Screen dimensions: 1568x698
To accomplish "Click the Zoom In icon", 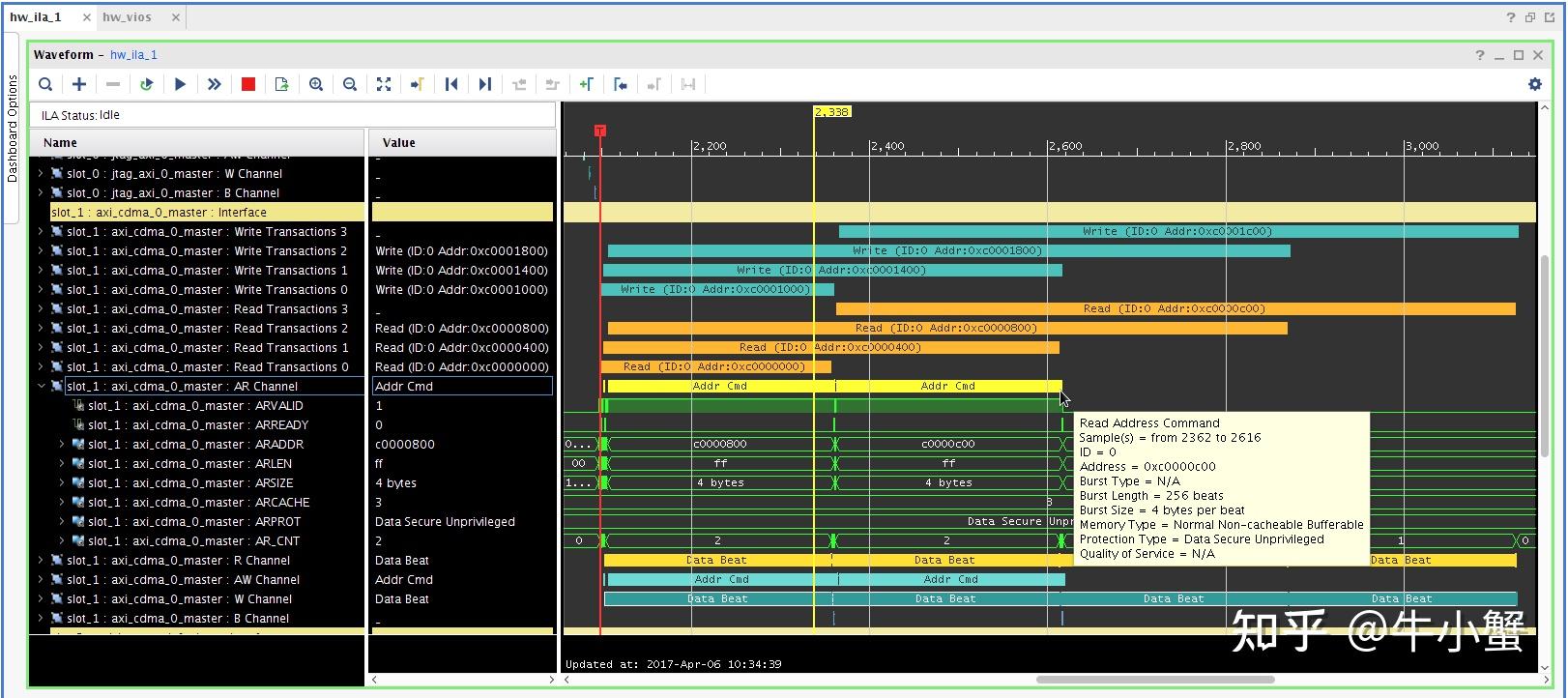I will click(x=316, y=85).
